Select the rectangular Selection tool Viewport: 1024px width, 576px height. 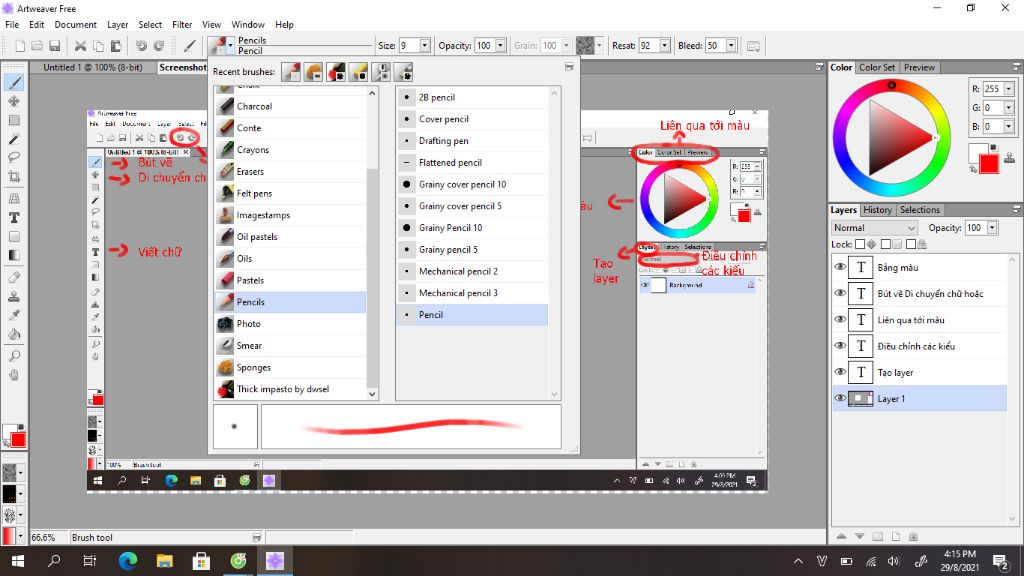click(x=14, y=120)
